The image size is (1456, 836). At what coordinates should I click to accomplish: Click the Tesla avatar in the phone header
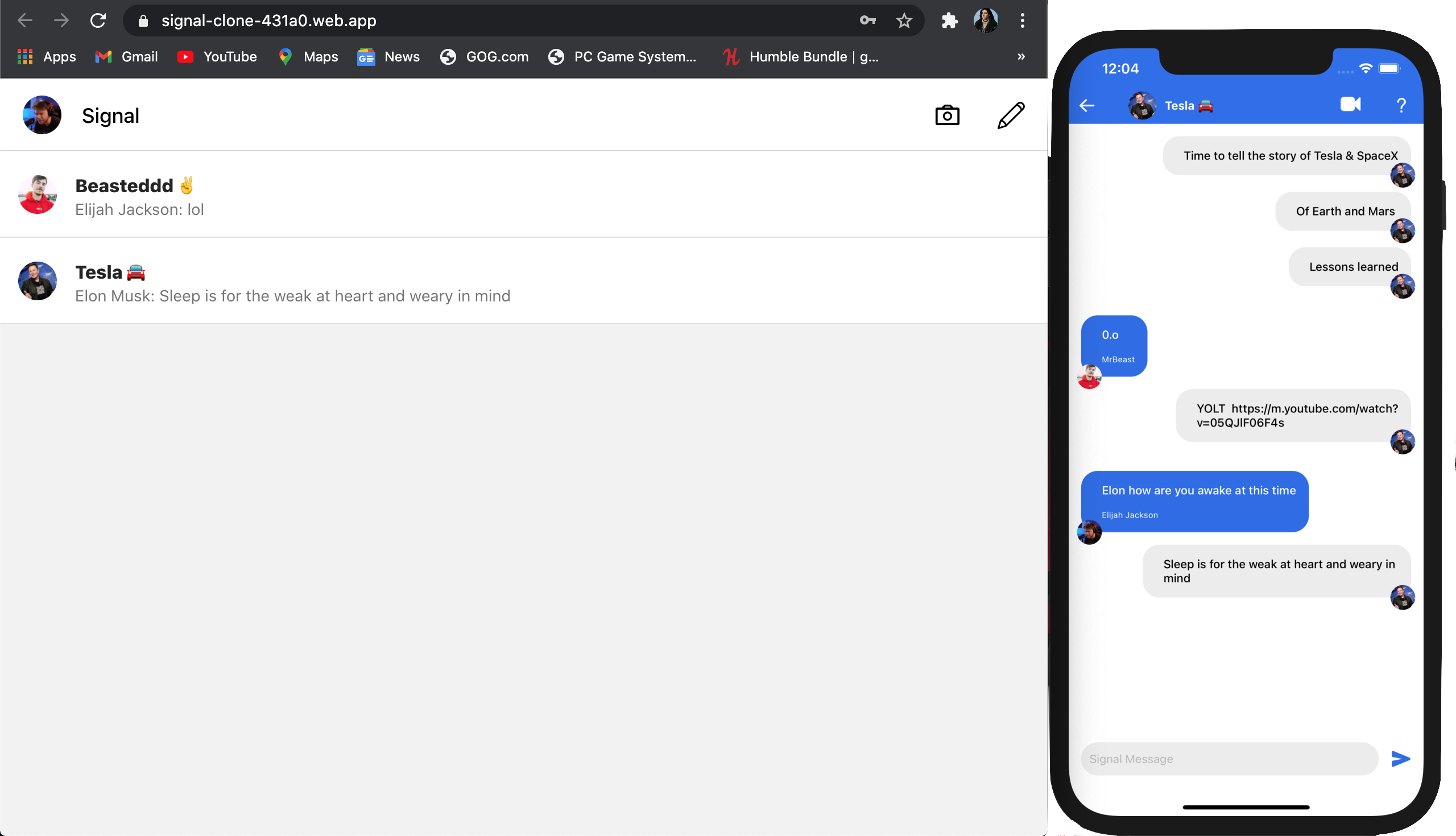click(1143, 106)
